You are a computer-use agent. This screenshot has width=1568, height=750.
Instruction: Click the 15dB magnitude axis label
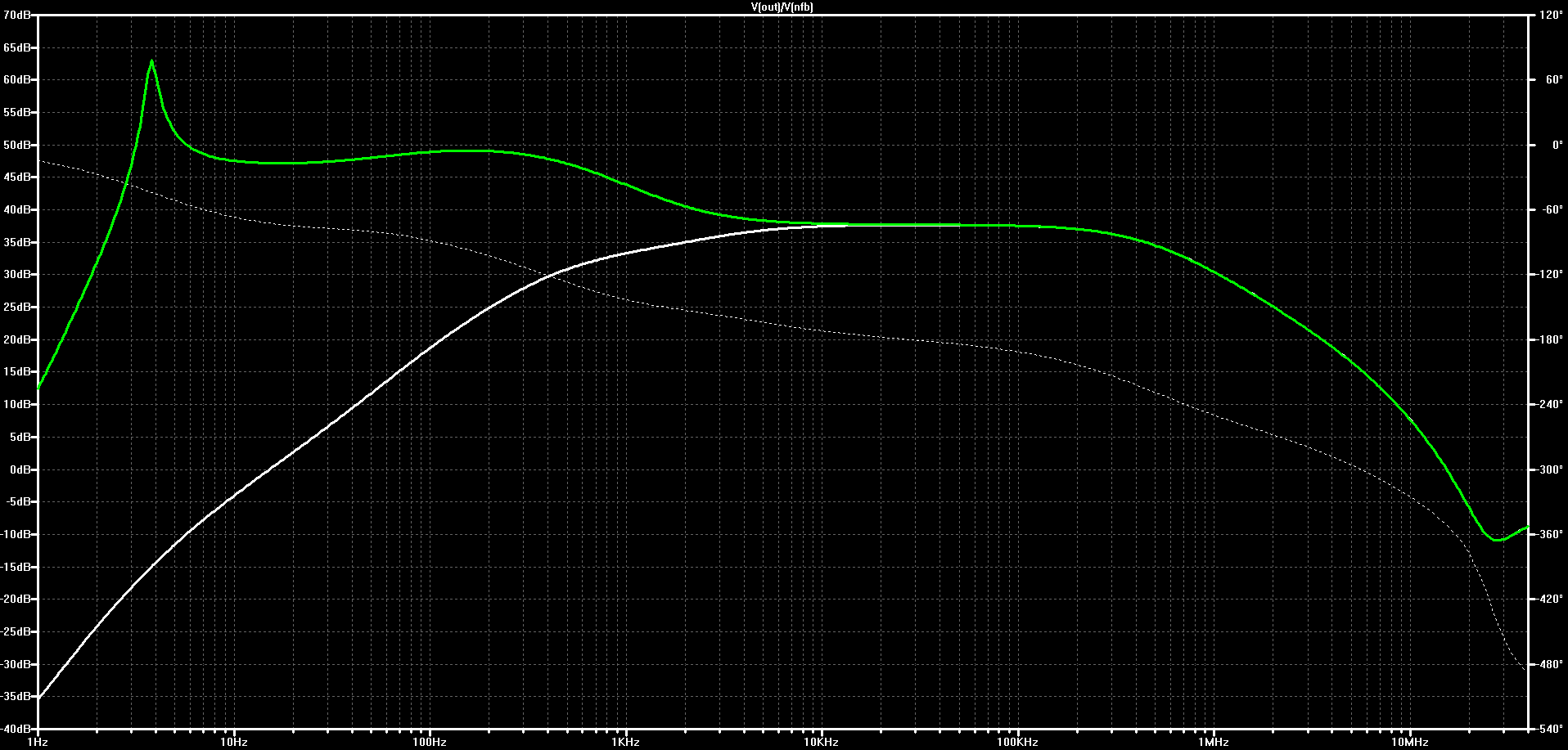tap(17, 372)
